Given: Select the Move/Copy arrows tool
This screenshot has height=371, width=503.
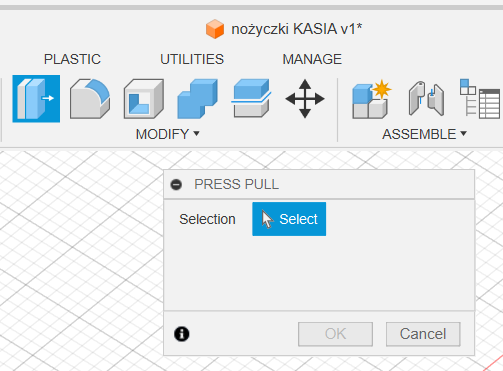Looking at the screenshot, I should tap(305, 99).
